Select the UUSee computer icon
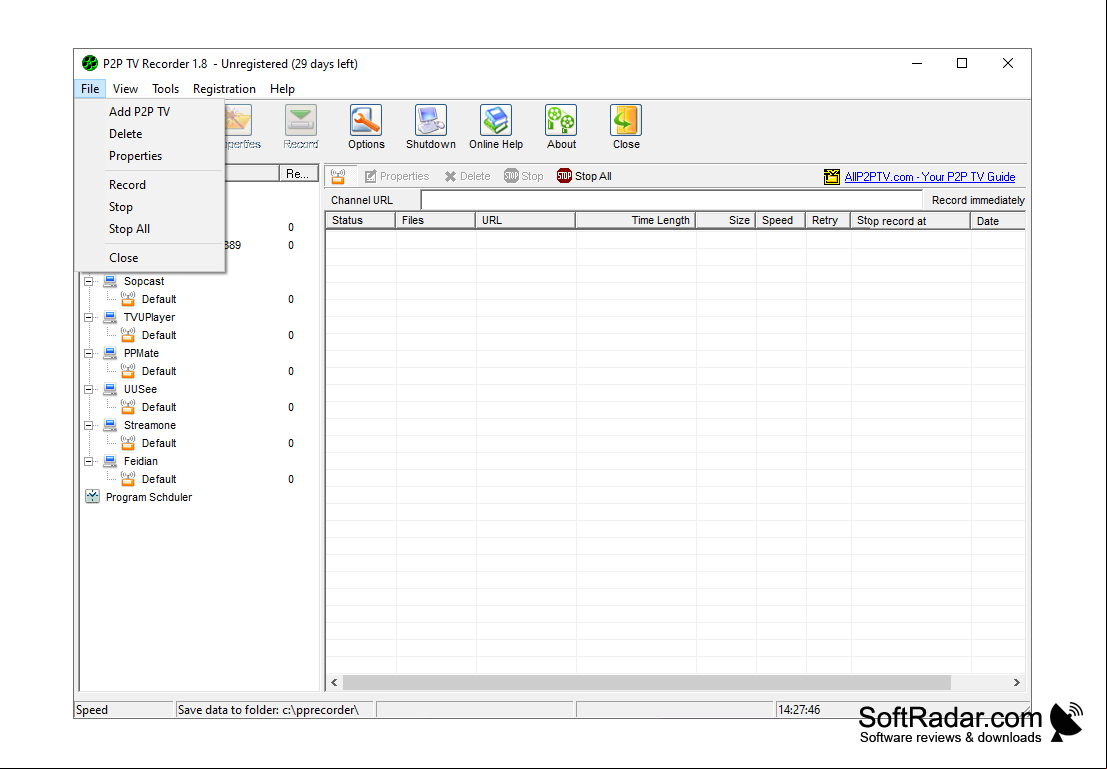Image resolution: width=1107 pixels, height=769 pixels. 110,389
